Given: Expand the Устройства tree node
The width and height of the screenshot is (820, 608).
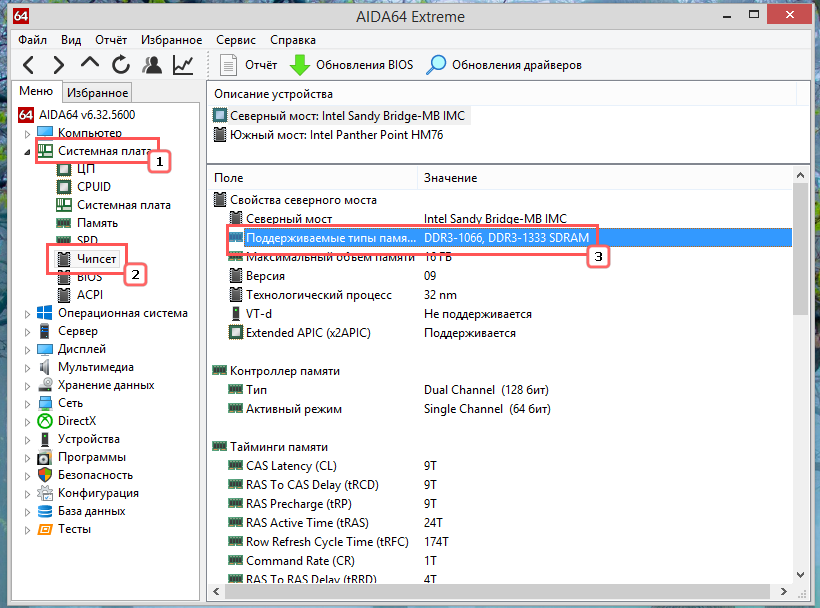Looking at the screenshot, I should [x=27, y=440].
